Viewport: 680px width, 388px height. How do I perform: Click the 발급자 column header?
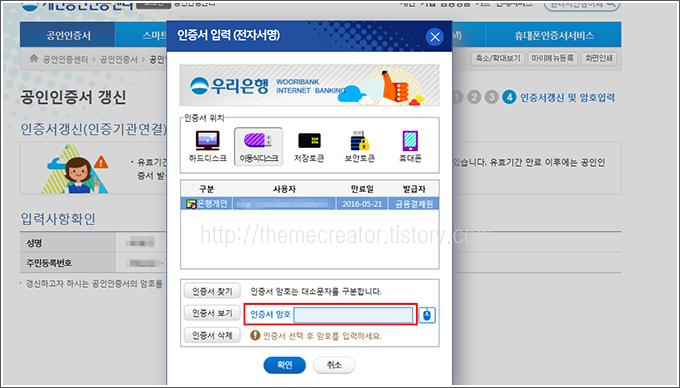coord(414,189)
